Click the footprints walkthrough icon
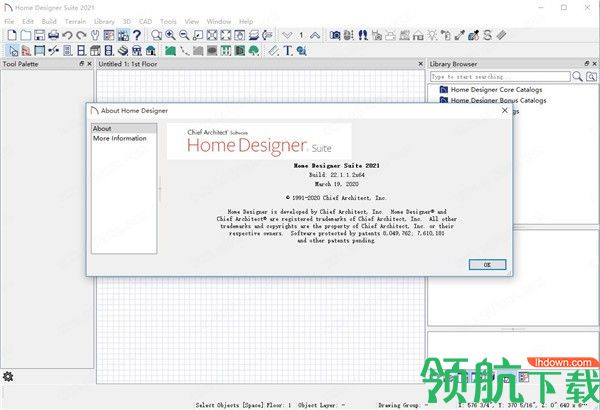The width and height of the screenshot is (600, 410). click(363, 35)
